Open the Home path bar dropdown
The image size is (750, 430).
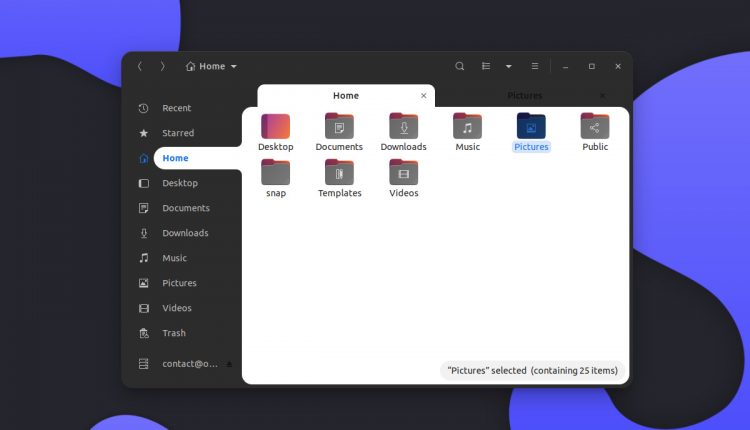(211, 66)
